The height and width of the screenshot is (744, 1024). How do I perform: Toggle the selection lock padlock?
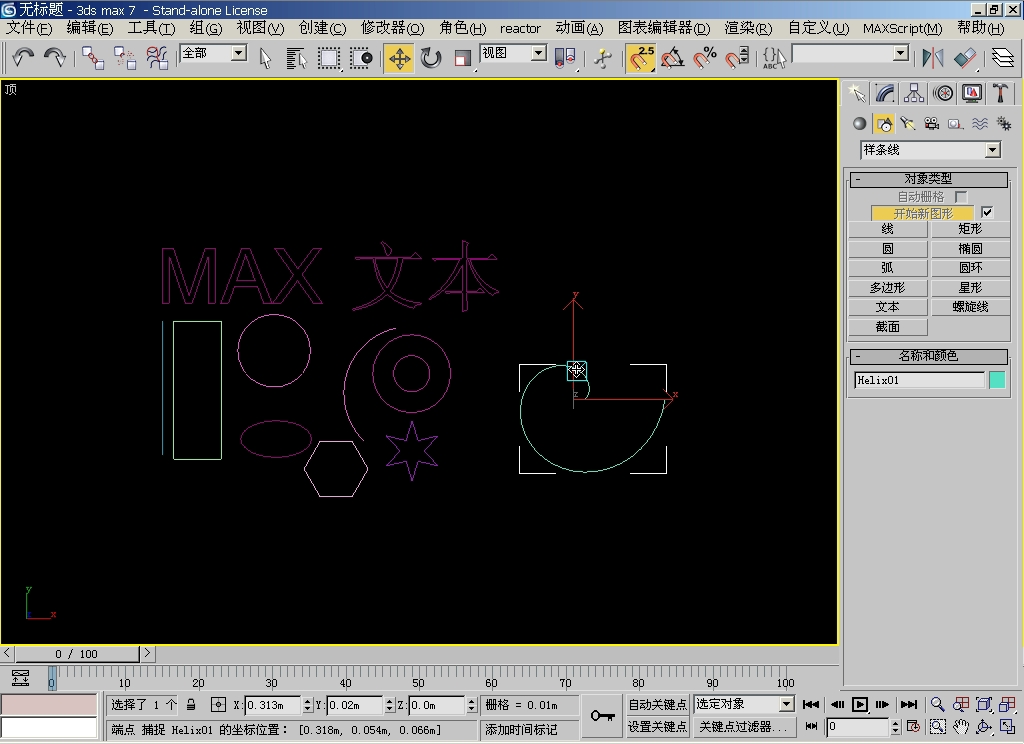[191, 705]
